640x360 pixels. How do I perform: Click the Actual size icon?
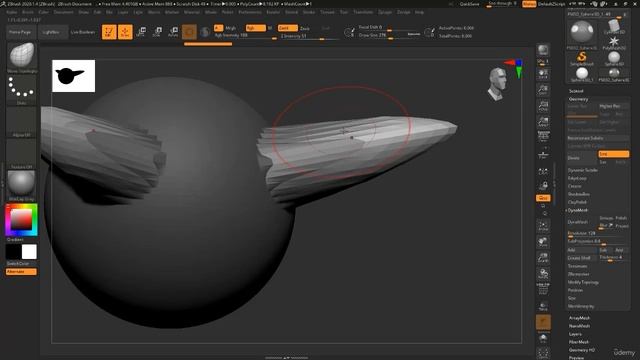click(543, 106)
